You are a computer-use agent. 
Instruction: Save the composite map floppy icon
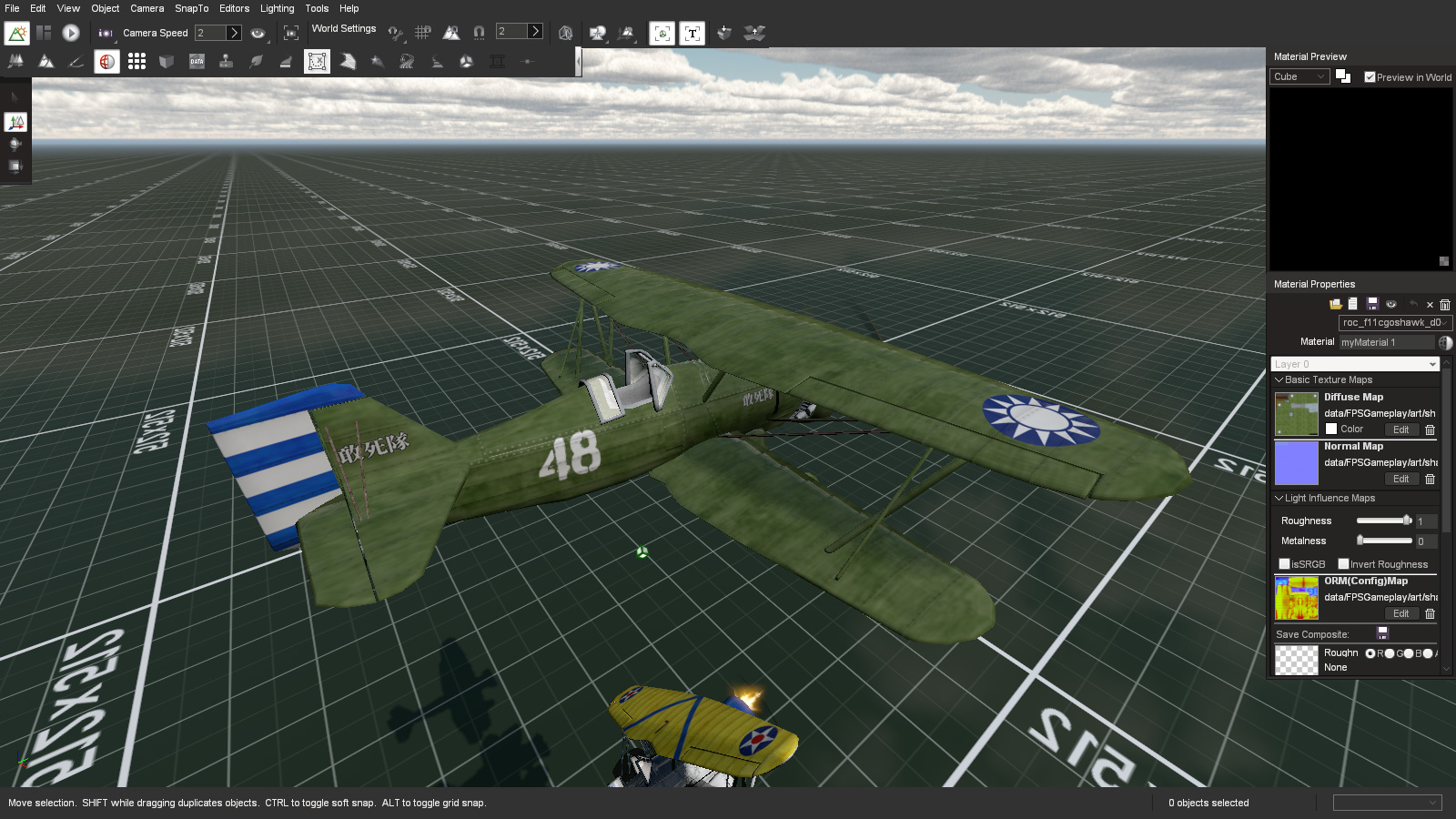pyautogui.click(x=1382, y=632)
